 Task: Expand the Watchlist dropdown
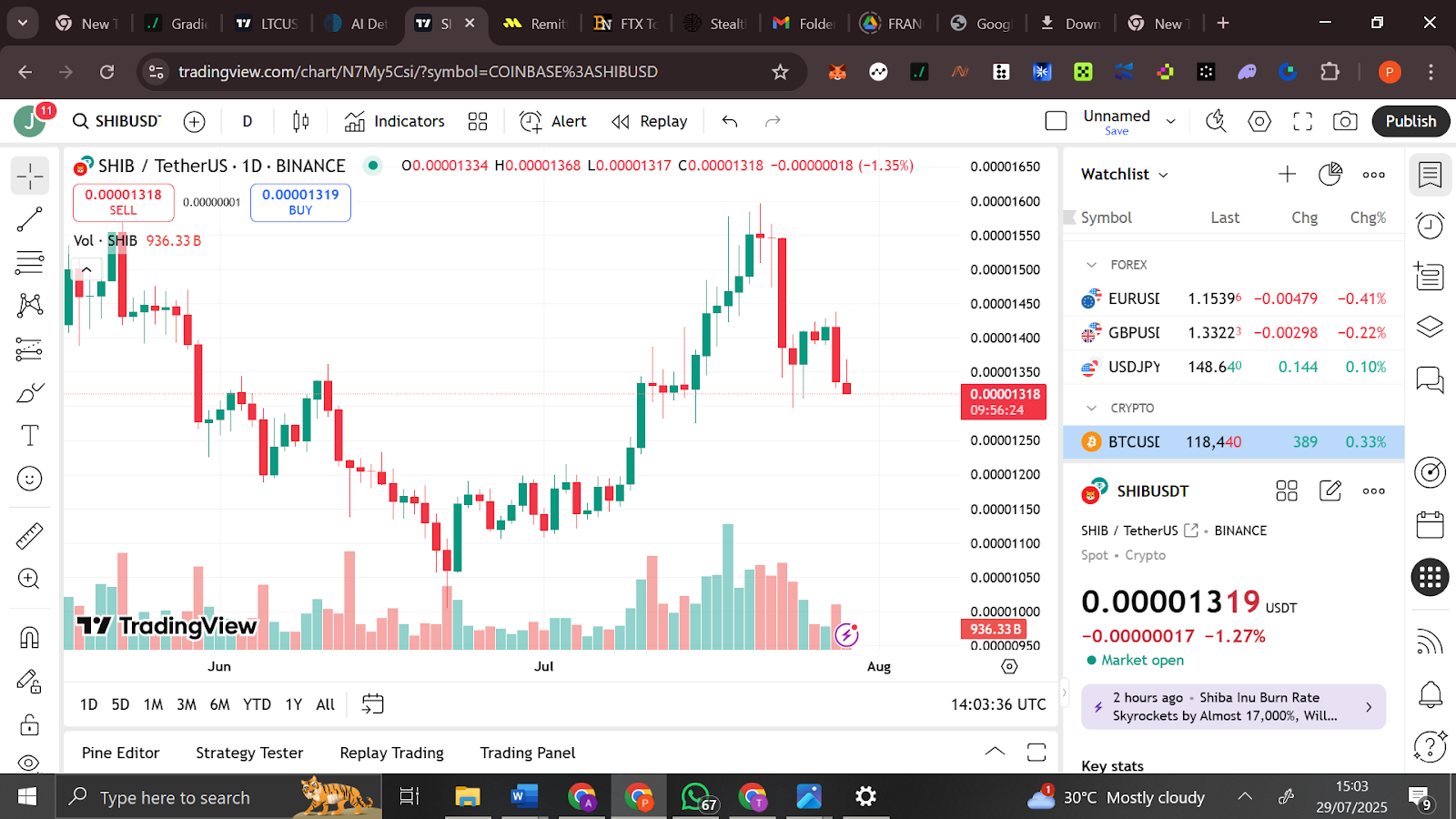(x=1125, y=174)
